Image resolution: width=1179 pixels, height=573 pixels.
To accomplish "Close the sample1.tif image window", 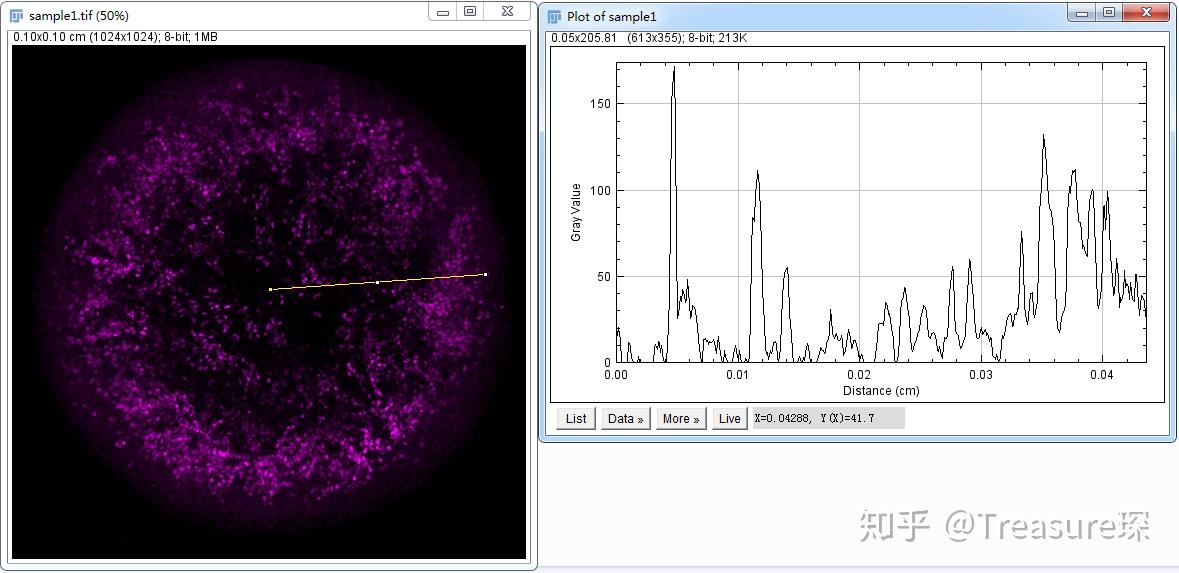I will pos(507,12).
